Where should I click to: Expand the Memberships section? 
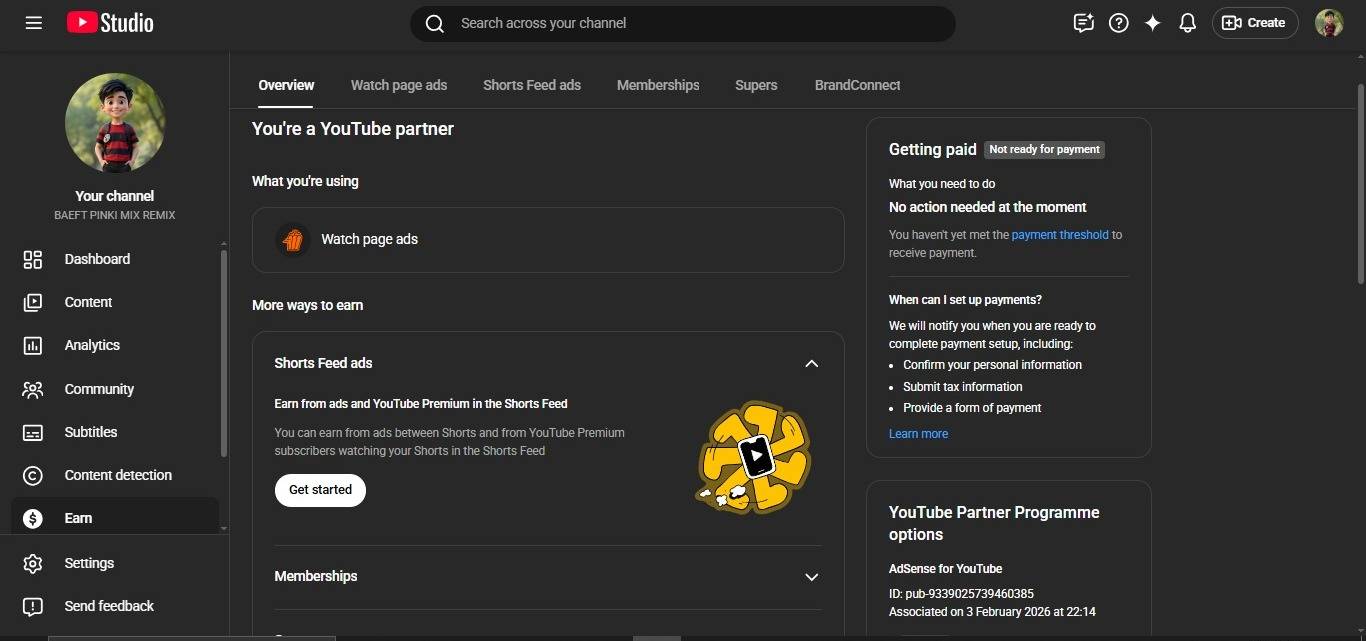(x=811, y=577)
